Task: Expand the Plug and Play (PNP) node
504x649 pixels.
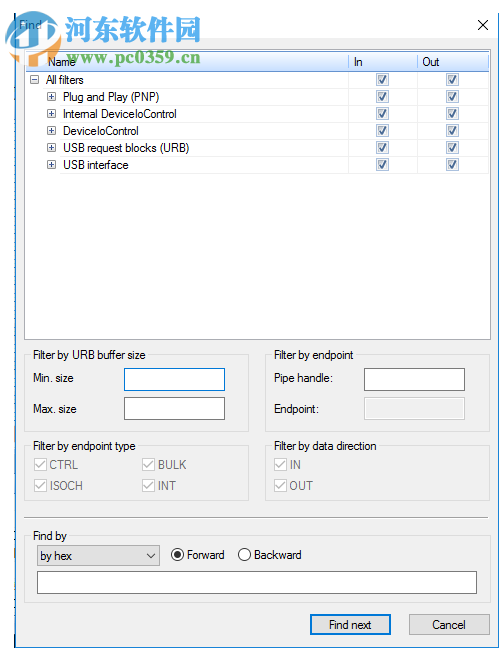Action: [51, 96]
